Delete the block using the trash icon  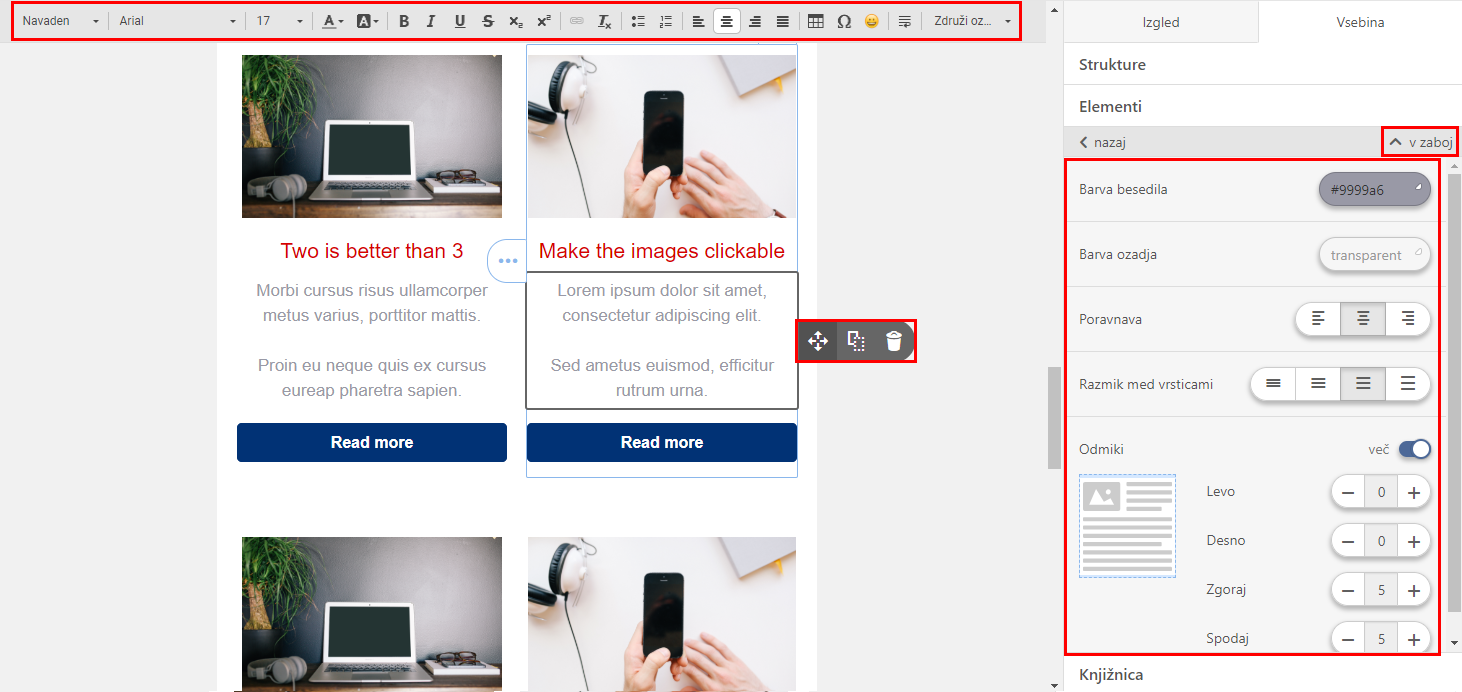pos(894,341)
